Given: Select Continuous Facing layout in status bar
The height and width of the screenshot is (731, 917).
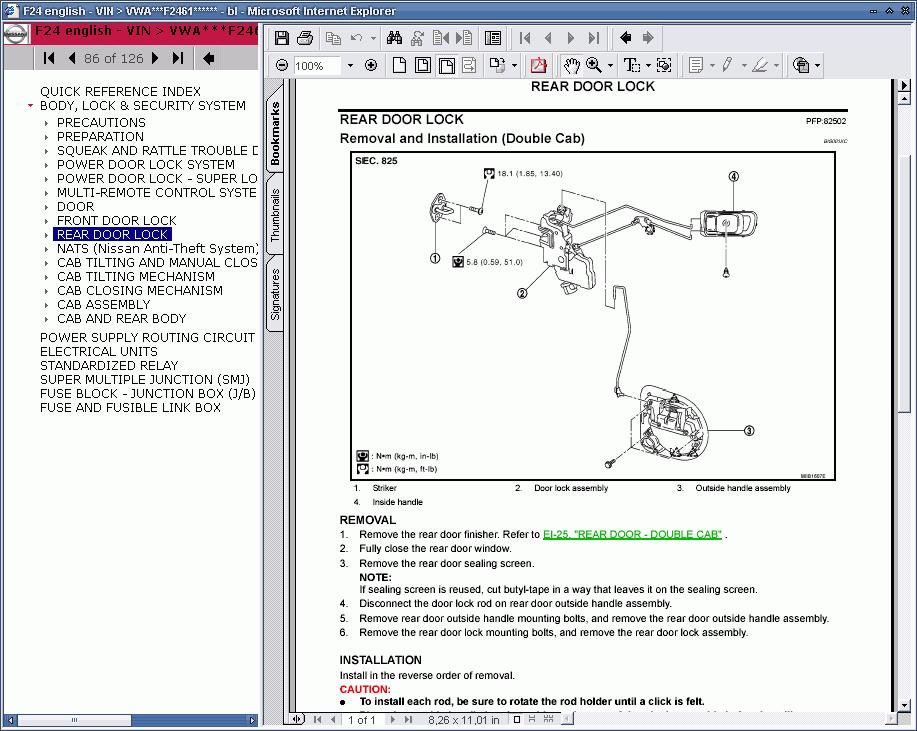Looking at the screenshot, I should [x=549, y=719].
